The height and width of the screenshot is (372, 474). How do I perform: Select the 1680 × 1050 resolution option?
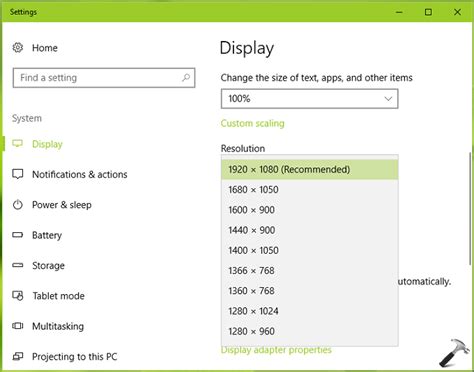[x=310, y=190]
